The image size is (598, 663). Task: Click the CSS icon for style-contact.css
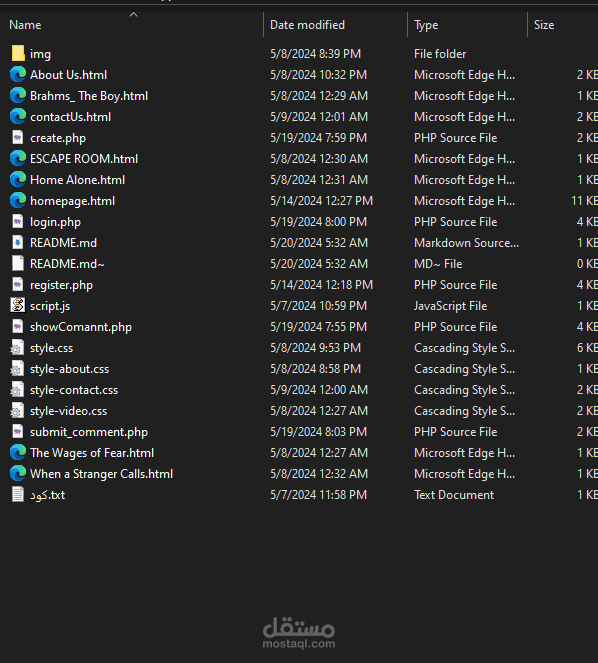[18, 389]
